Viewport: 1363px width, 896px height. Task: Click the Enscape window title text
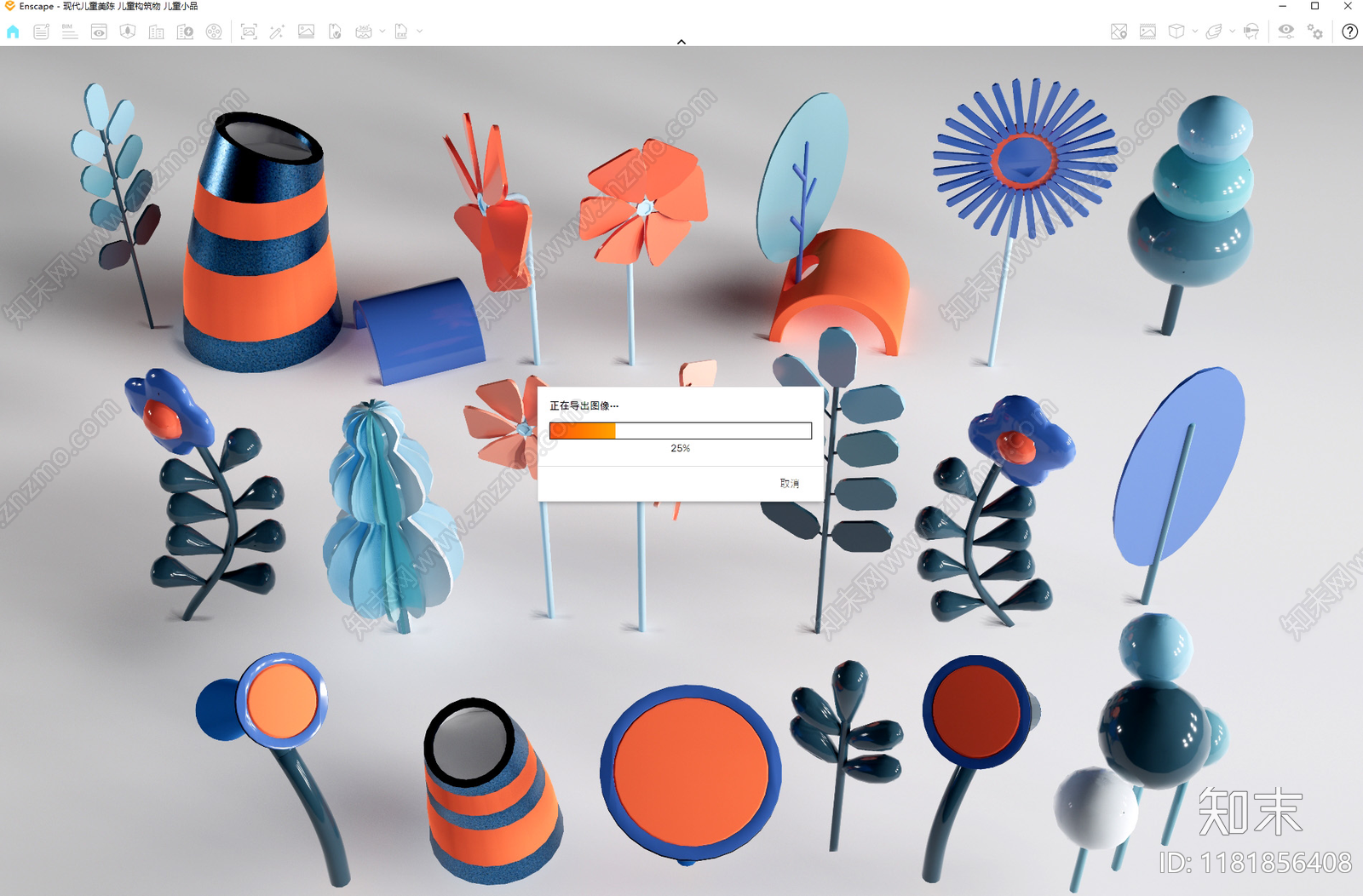pyautogui.click(x=109, y=6)
